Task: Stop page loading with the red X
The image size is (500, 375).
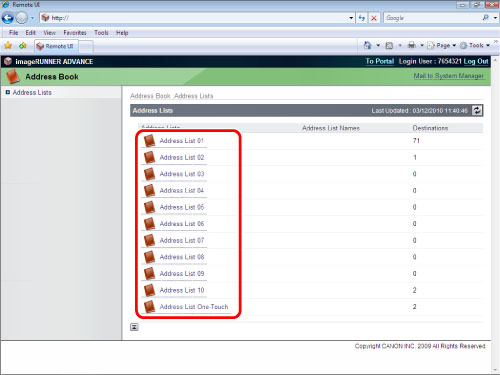Action: click(x=374, y=18)
